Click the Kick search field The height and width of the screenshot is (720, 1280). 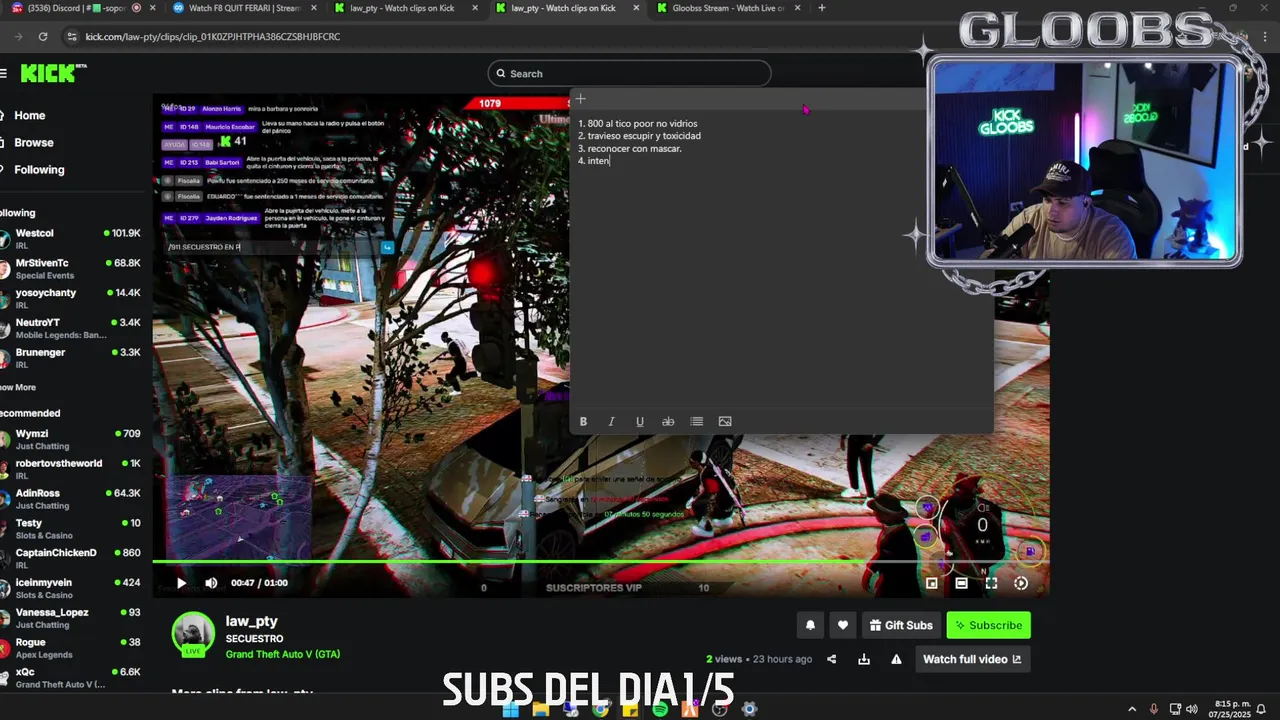[x=629, y=73]
